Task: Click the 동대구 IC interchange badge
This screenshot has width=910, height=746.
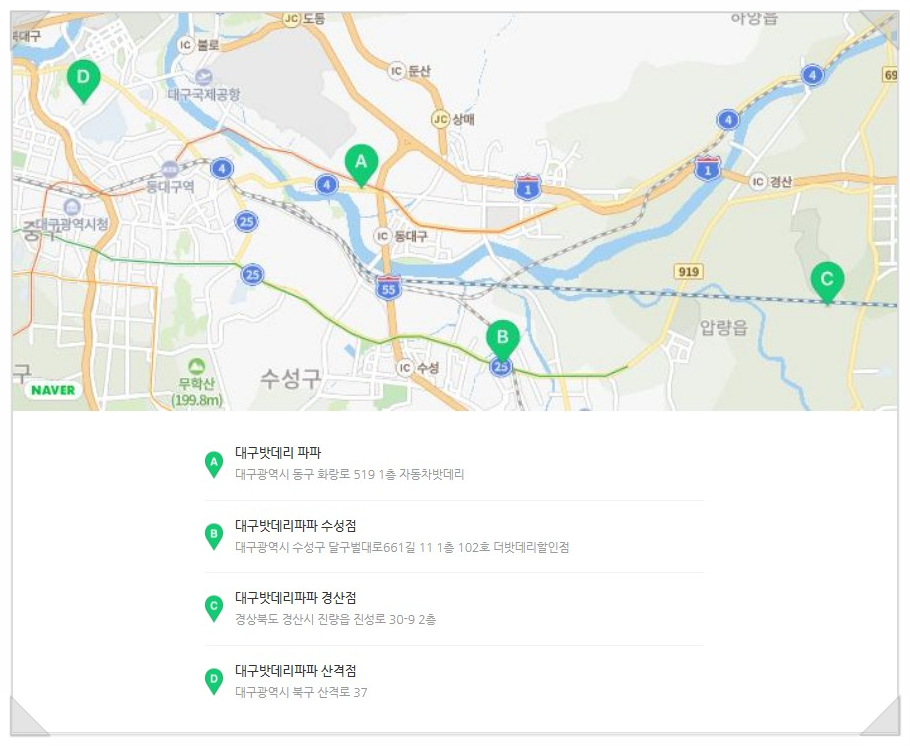Action: tap(382, 236)
